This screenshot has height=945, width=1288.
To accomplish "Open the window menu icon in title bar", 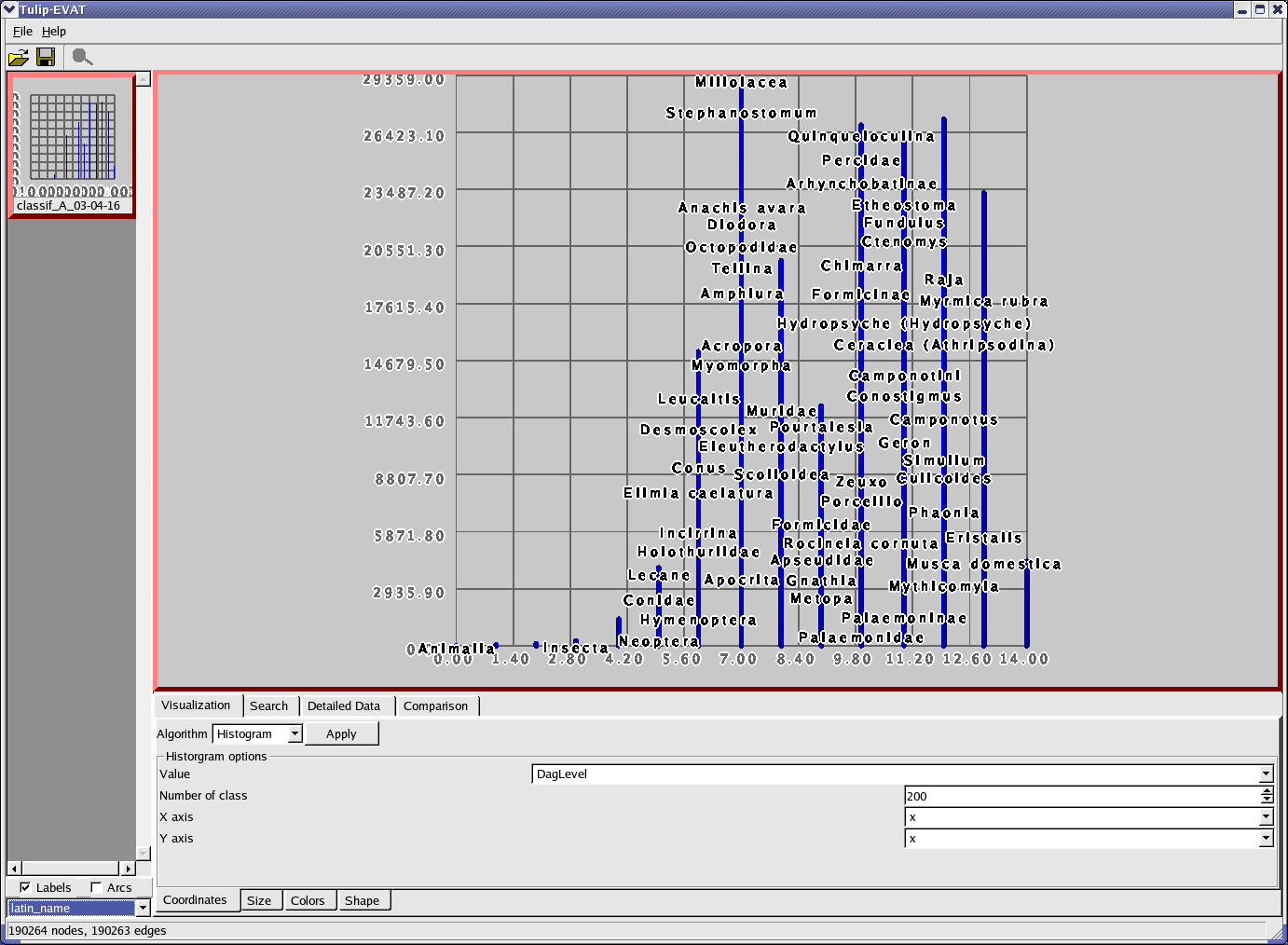I will 9,9.
